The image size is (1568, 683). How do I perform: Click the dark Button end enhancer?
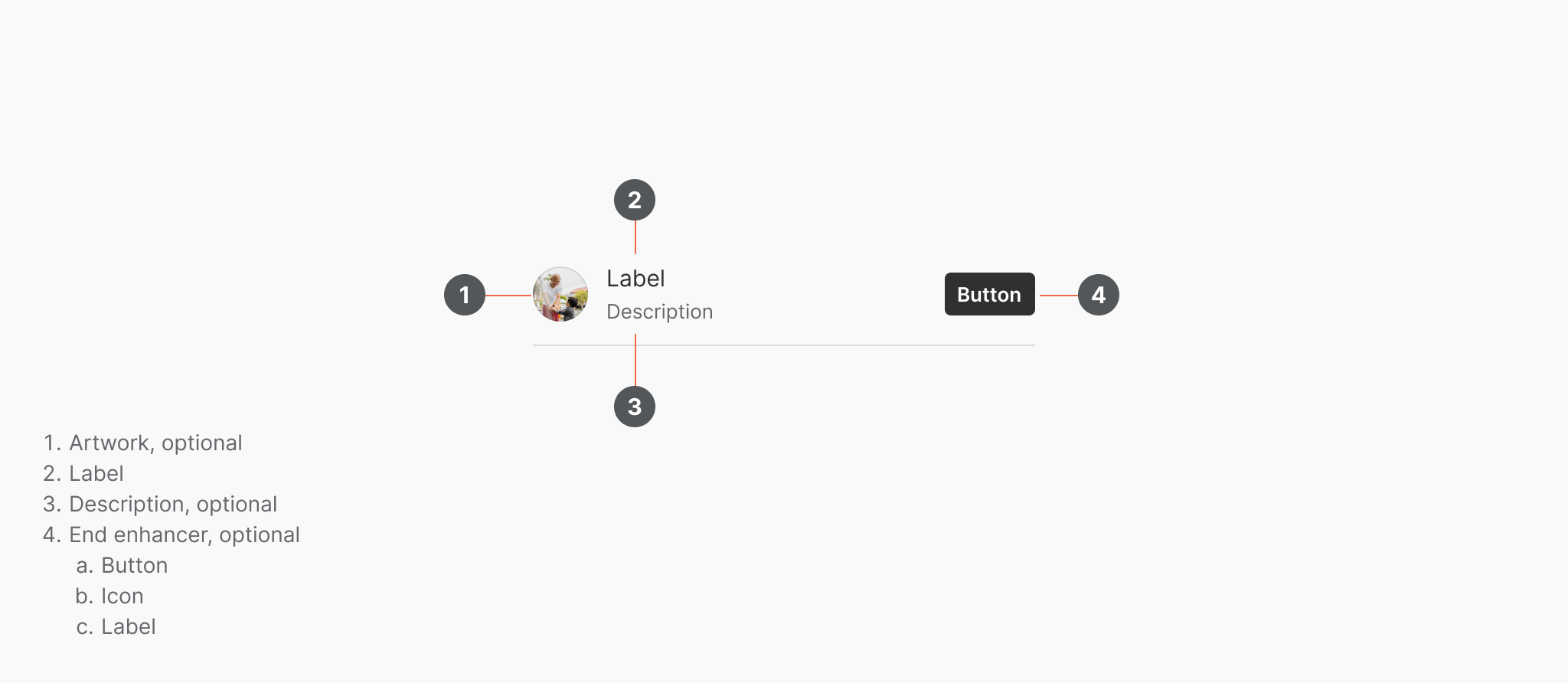tap(989, 294)
